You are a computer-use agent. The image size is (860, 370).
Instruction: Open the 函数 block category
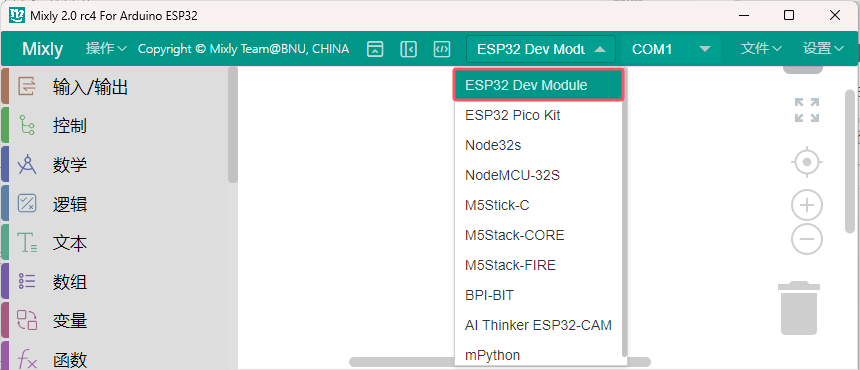coord(115,356)
